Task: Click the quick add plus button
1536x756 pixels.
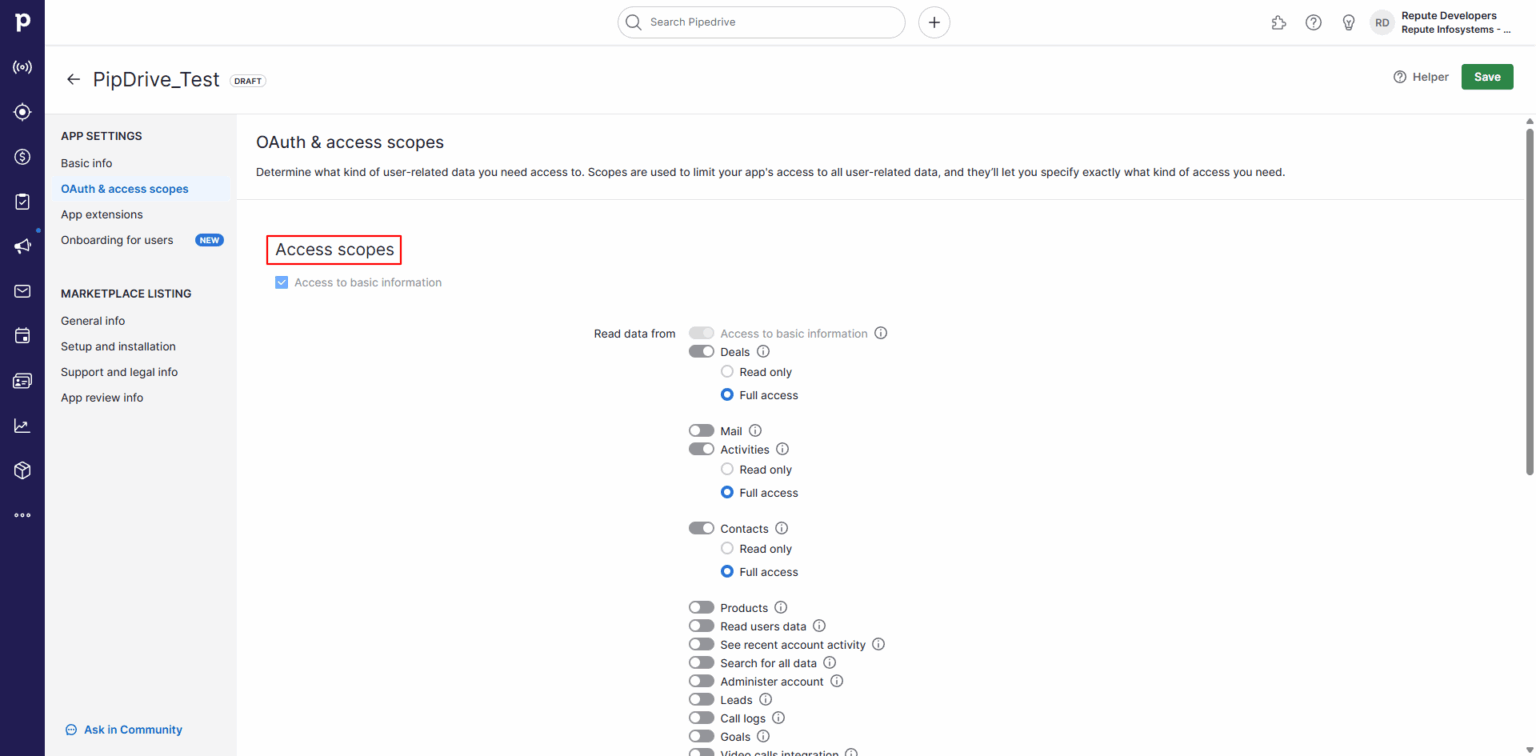Action: point(934,22)
